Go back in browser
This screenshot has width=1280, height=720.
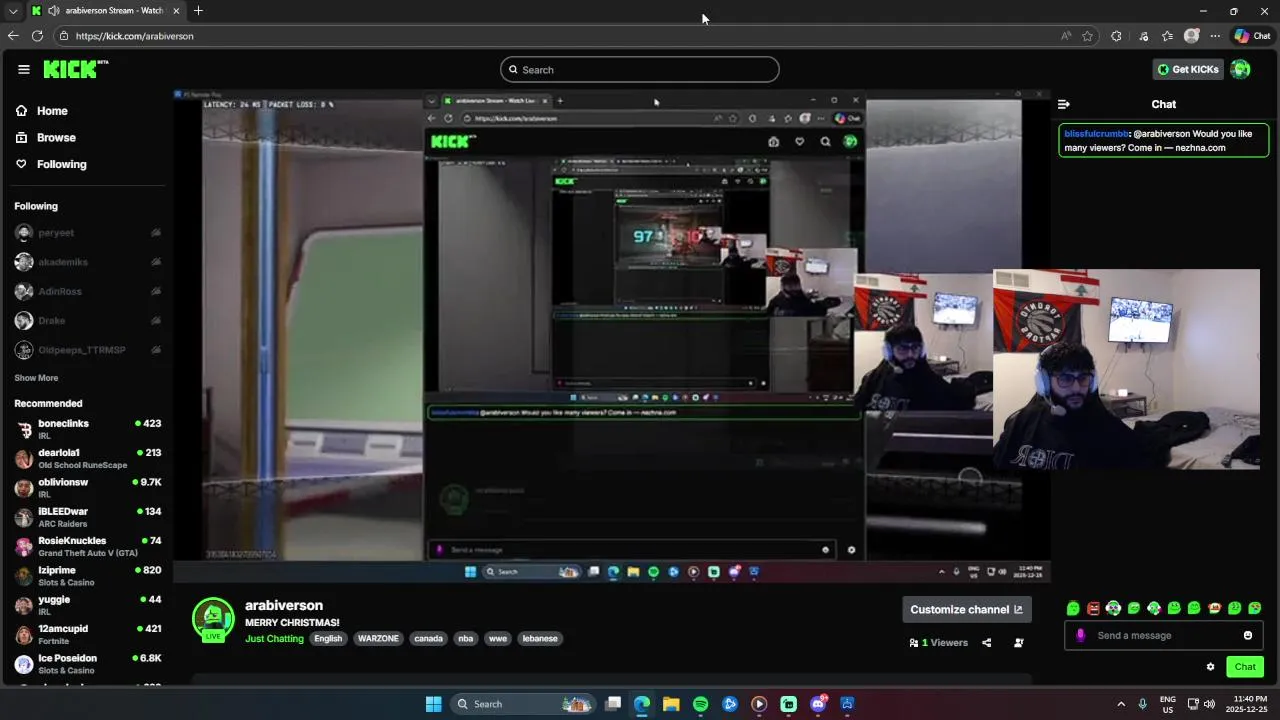13,36
